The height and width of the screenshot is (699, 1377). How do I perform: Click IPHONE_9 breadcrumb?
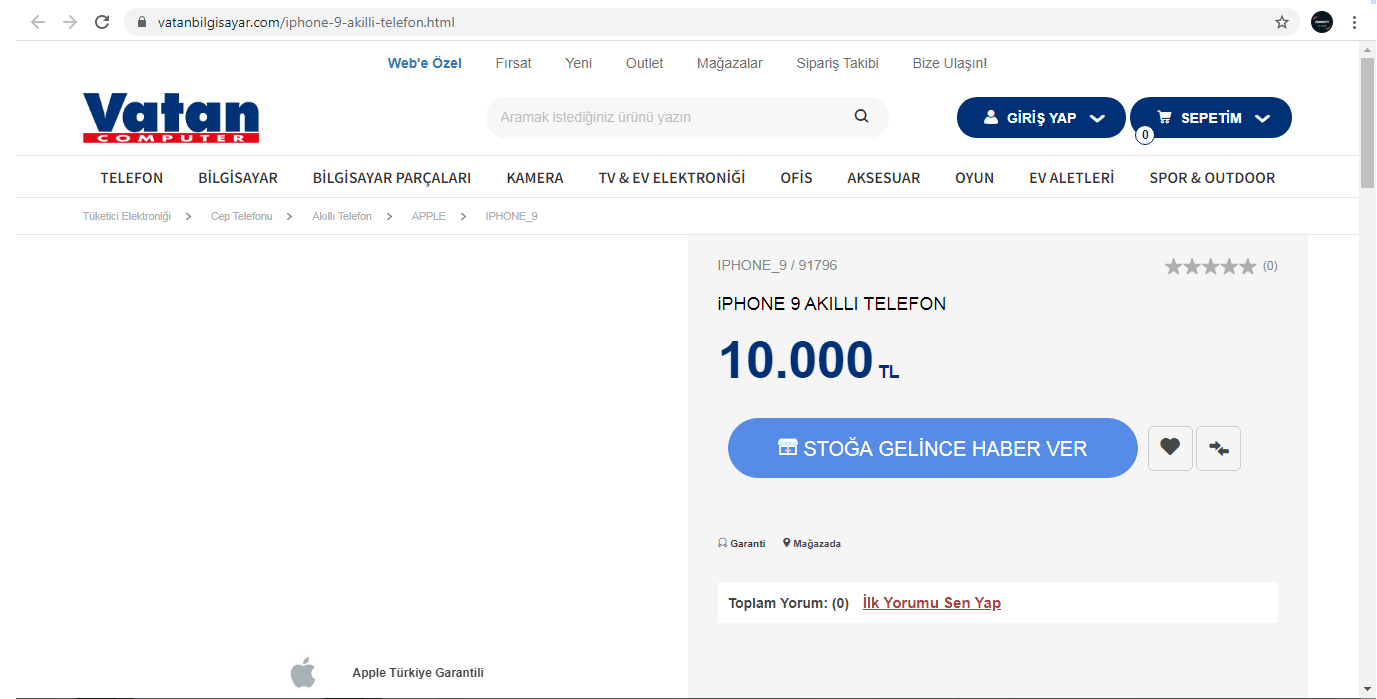tap(512, 216)
